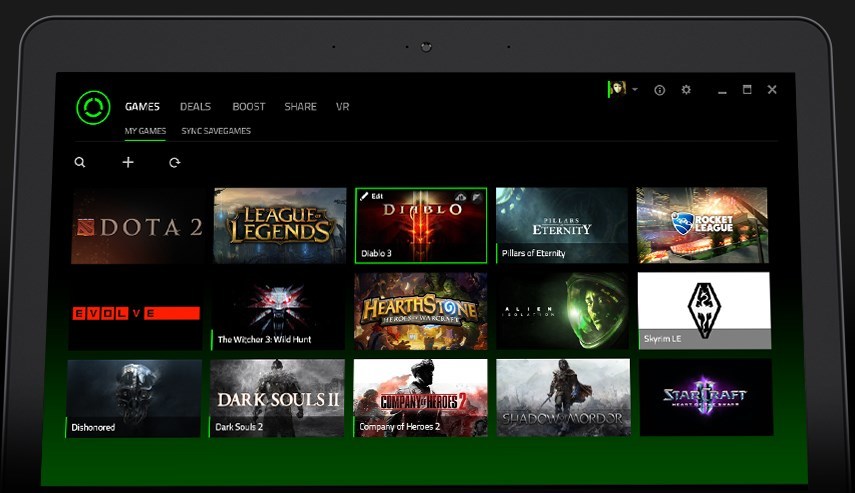Add a new game with plus icon

click(x=128, y=162)
